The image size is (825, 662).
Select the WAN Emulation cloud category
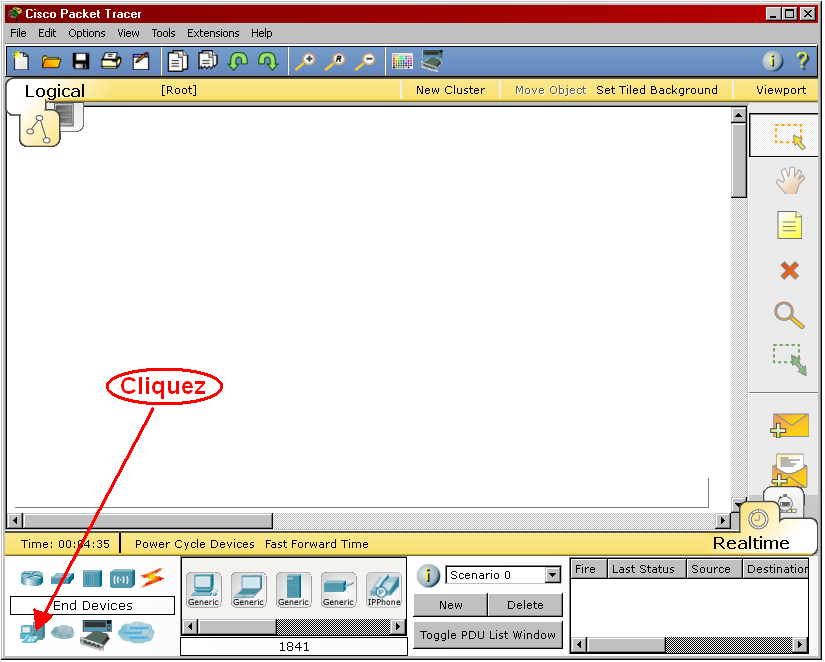pos(63,631)
